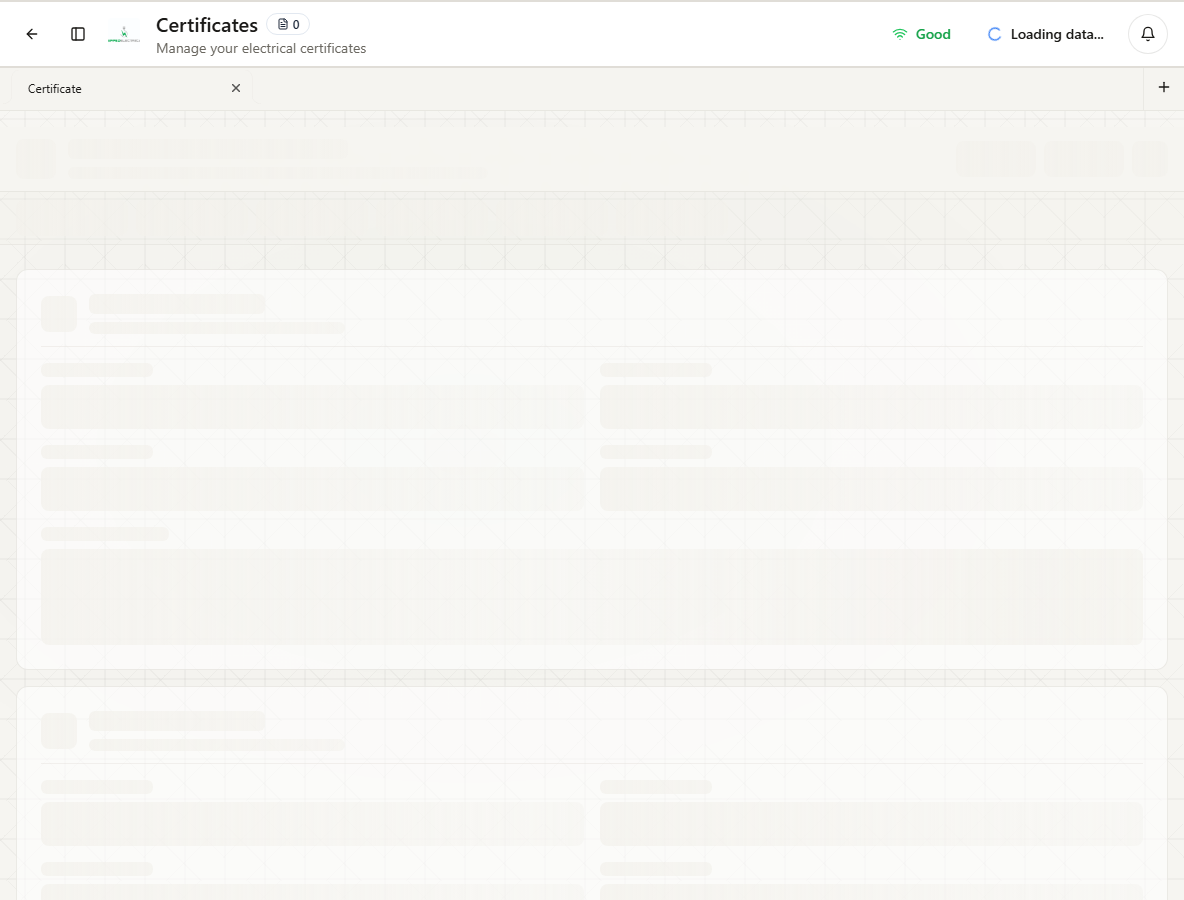This screenshot has height=900, width=1184.
Task: Click the Loading data status text
Action: point(1056,34)
